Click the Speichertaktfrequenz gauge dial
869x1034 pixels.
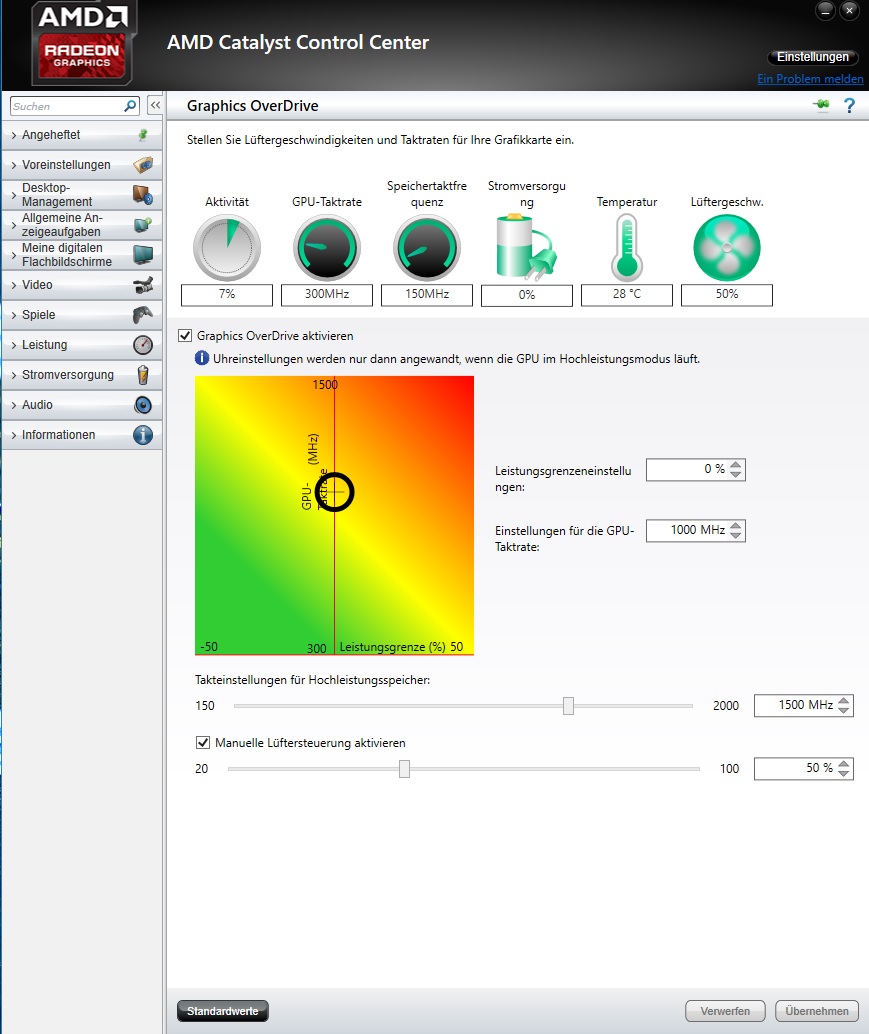[x=427, y=248]
